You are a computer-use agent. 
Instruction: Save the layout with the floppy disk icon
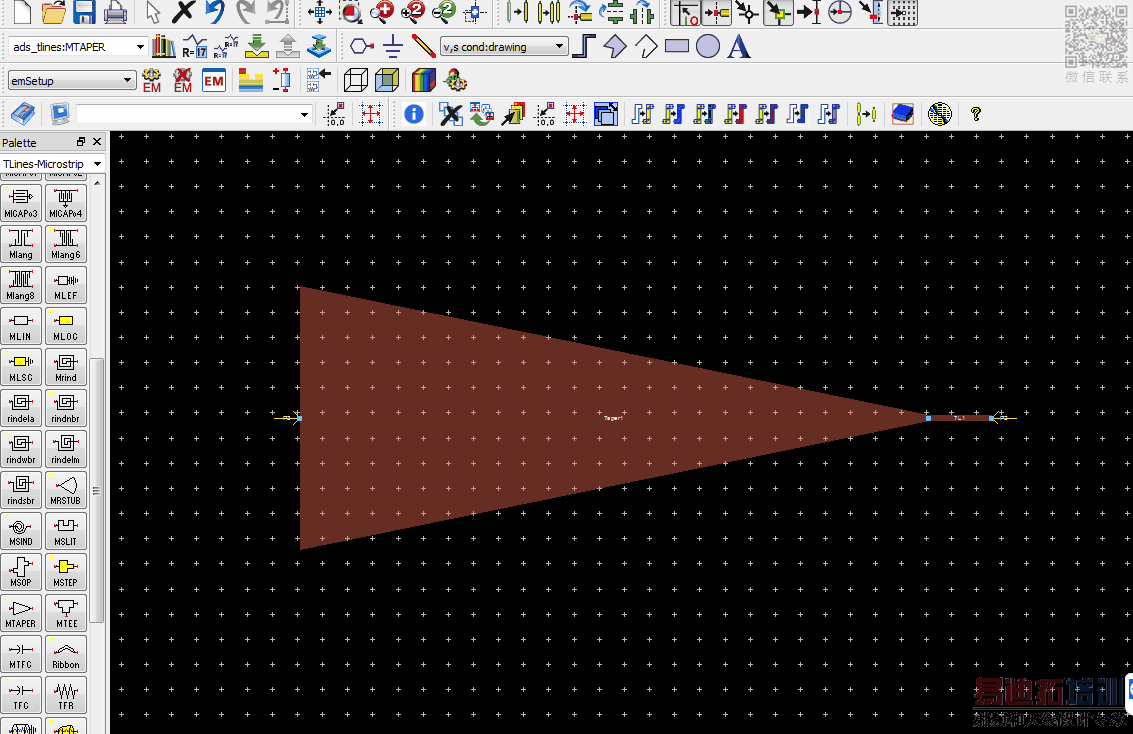[85, 12]
